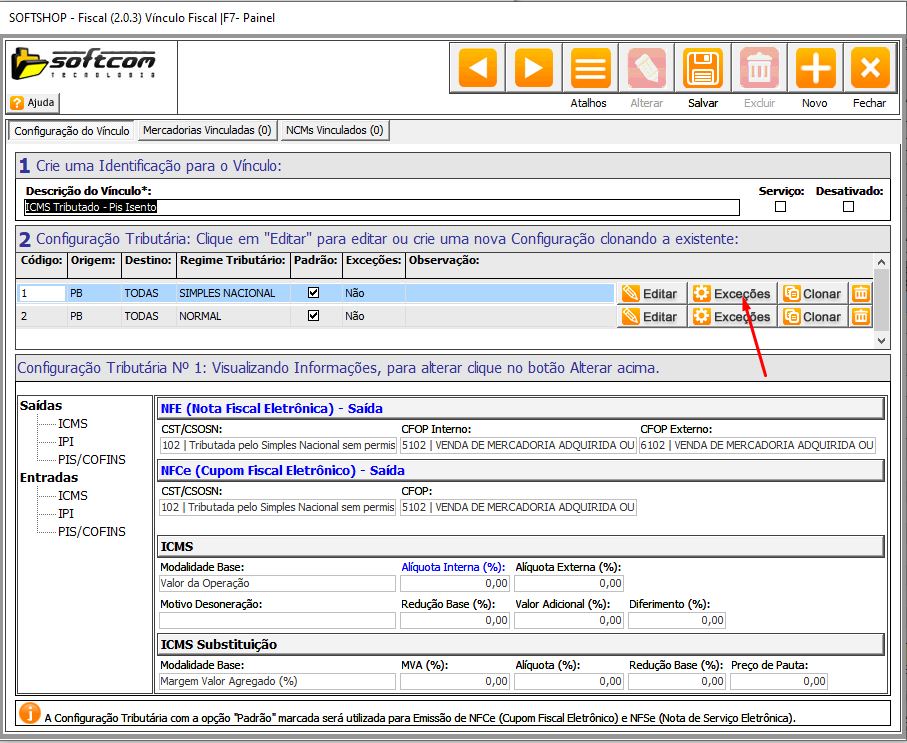
Task: Click the configuration list scrollbar down arrow
Action: (881, 340)
